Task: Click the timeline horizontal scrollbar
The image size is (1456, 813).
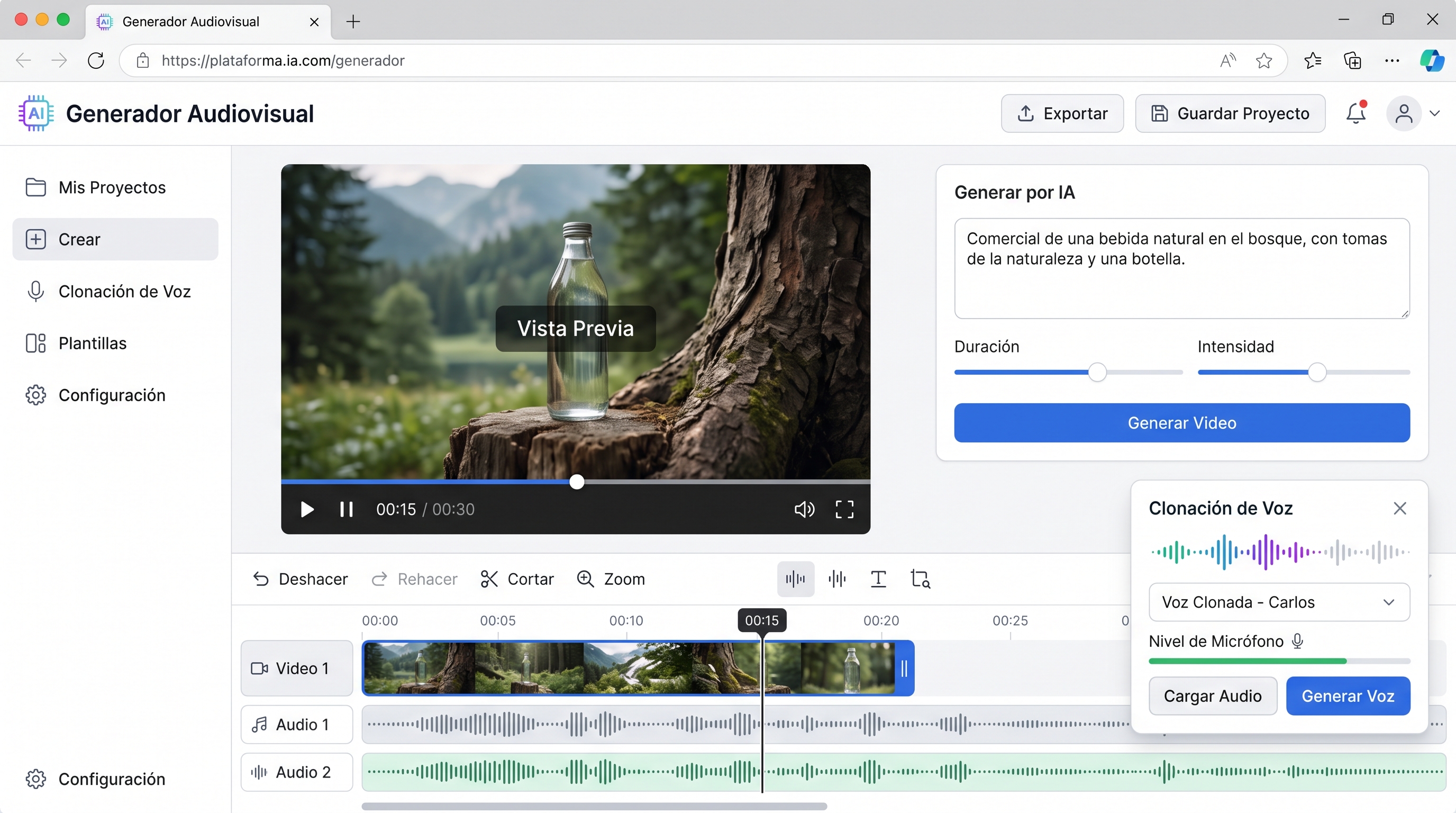Action: (x=594, y=806)
